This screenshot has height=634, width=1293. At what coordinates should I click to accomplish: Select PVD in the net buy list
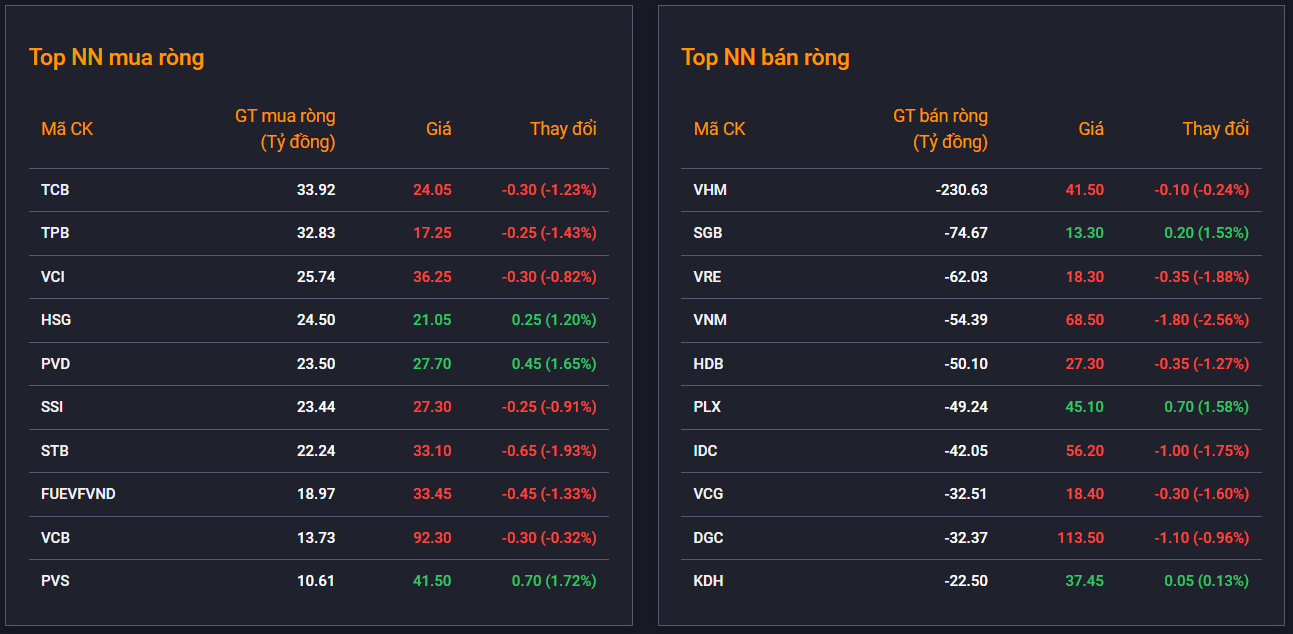[55, 364]
